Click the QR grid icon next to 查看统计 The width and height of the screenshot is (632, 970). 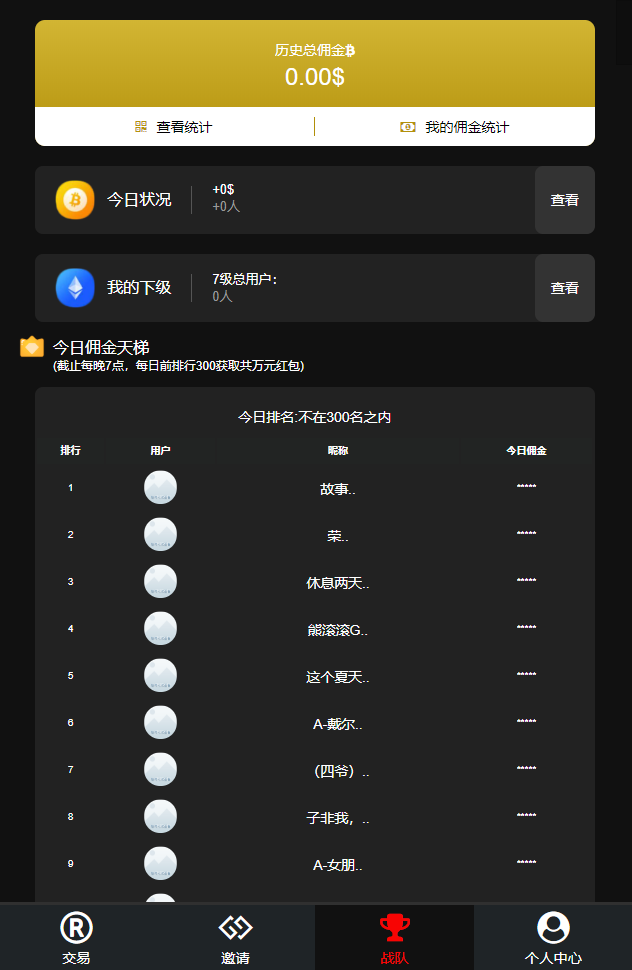pyautogui.click(x=141, y=127)
